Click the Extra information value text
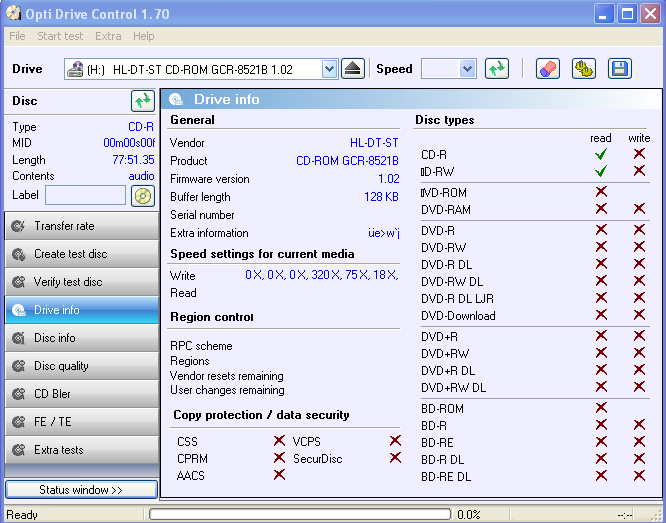This screenshot has width=666, height=523. (x=384, y=233)
